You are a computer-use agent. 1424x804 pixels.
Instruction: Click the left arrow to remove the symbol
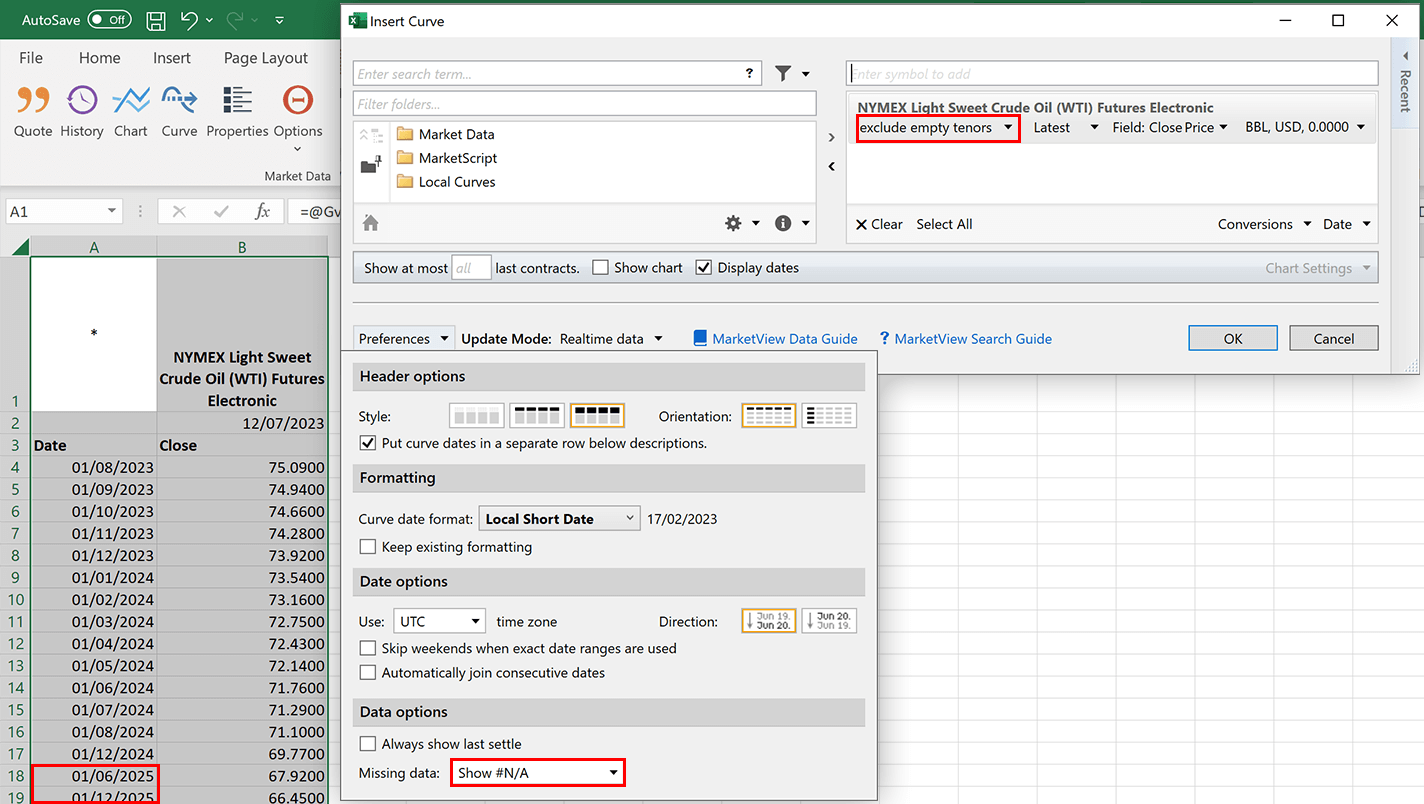click(832, 167)
